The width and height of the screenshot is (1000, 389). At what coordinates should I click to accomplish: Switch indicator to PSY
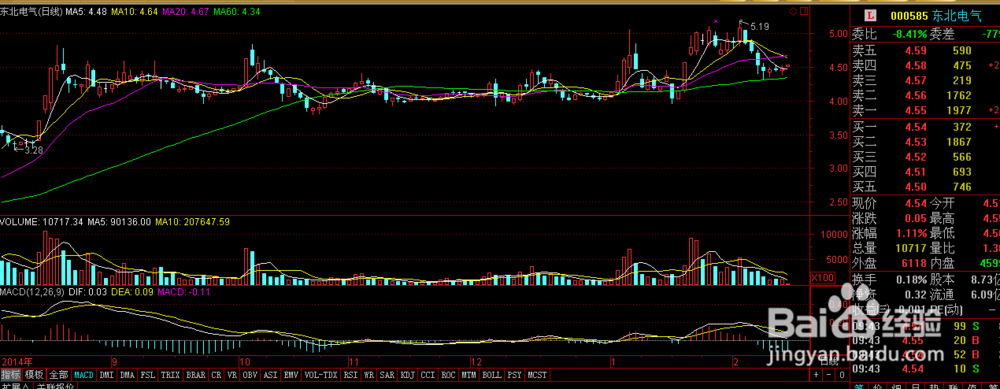515,375
